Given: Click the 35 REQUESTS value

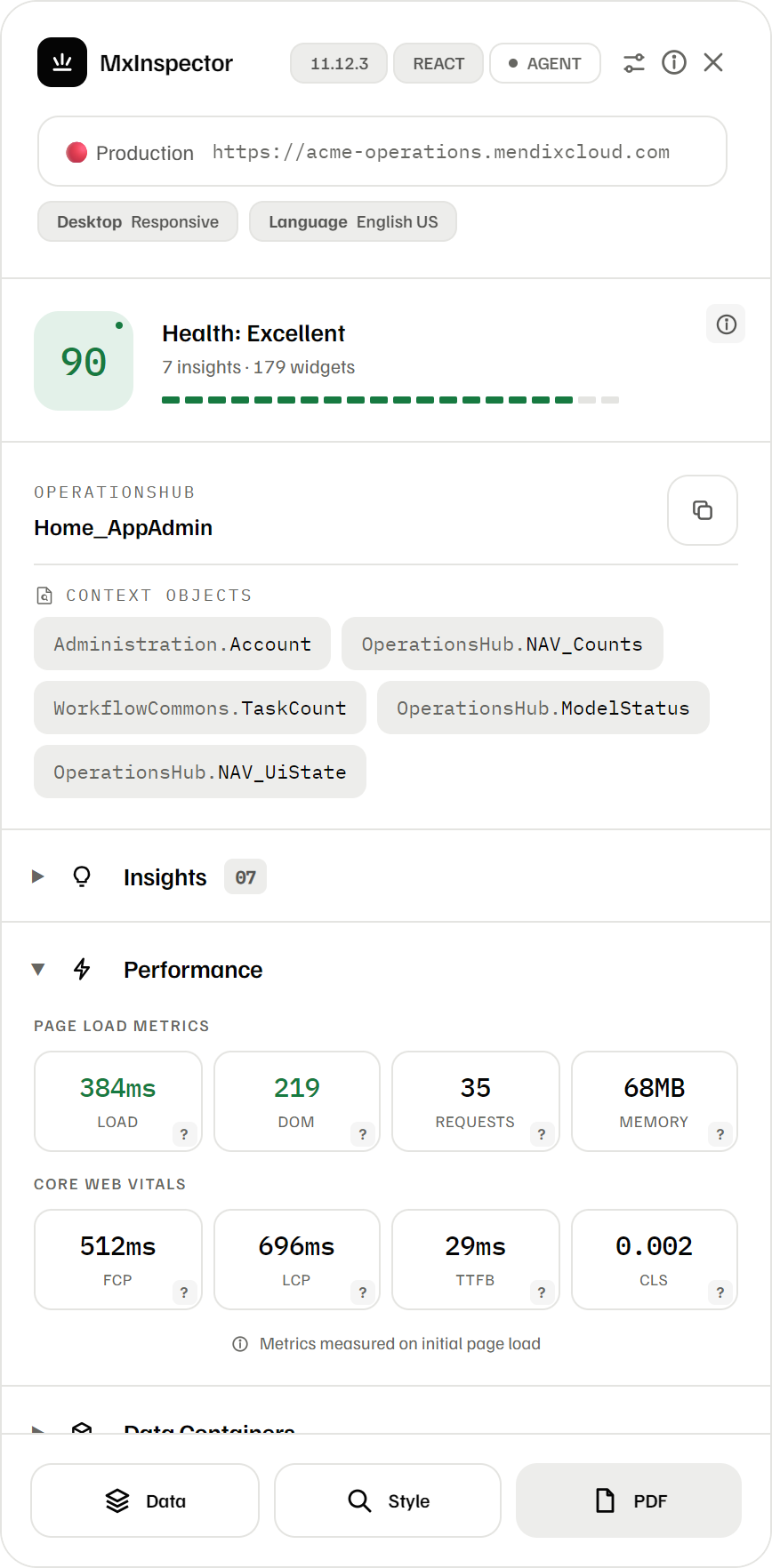Looking at the screenshot, I should (x=476, y=1088).
